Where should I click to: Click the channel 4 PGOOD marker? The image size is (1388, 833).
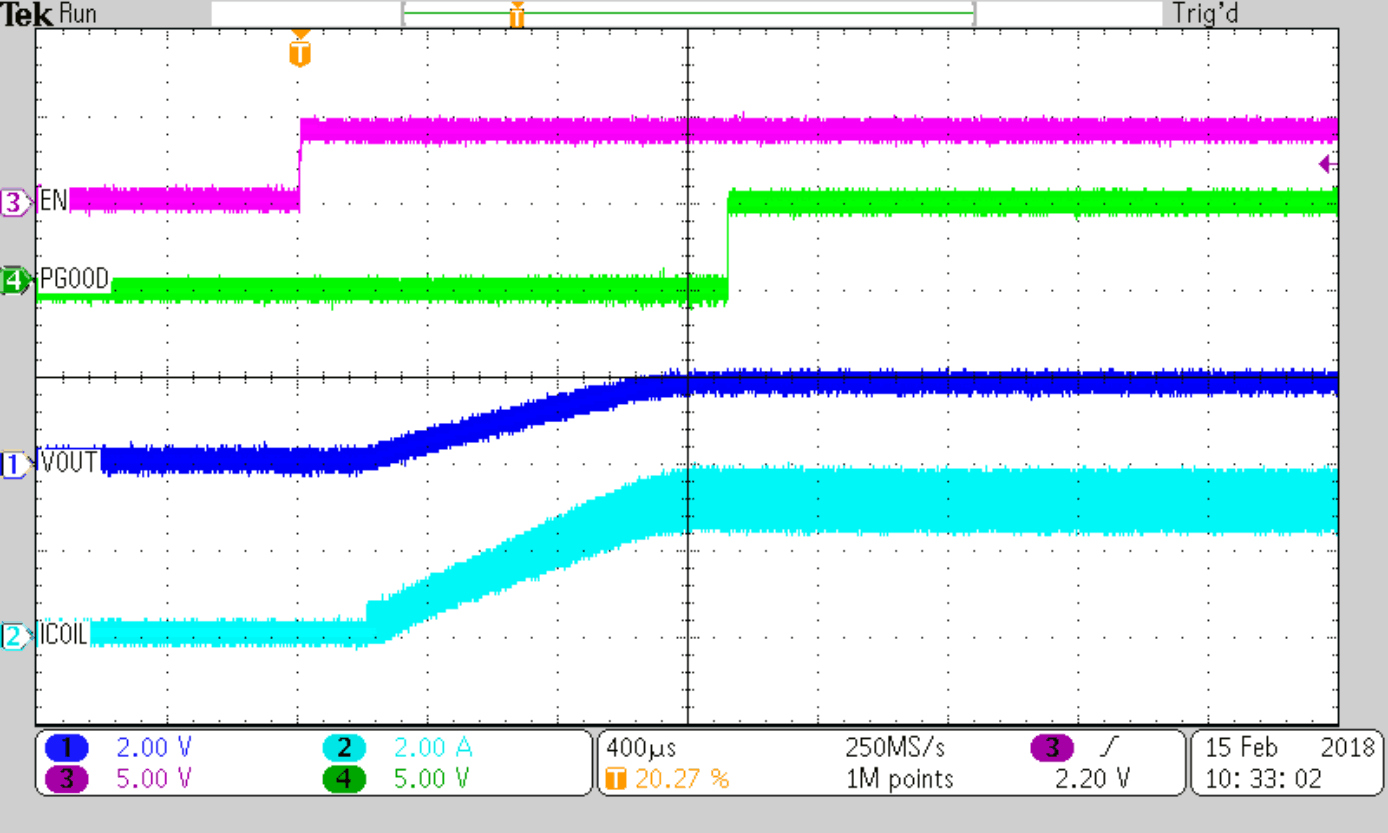[13, 279]
